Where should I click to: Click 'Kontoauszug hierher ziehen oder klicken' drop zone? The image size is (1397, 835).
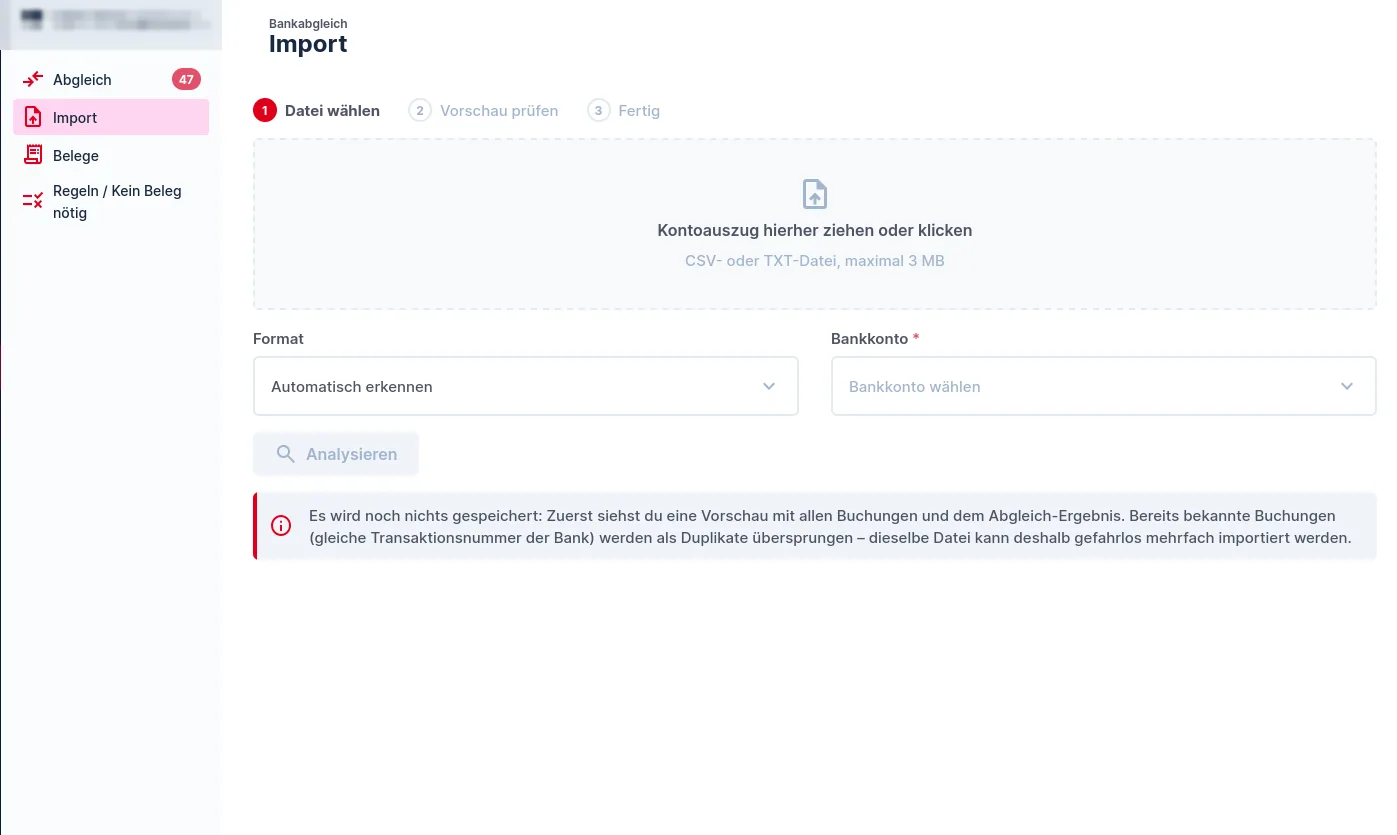coord(815,224)
